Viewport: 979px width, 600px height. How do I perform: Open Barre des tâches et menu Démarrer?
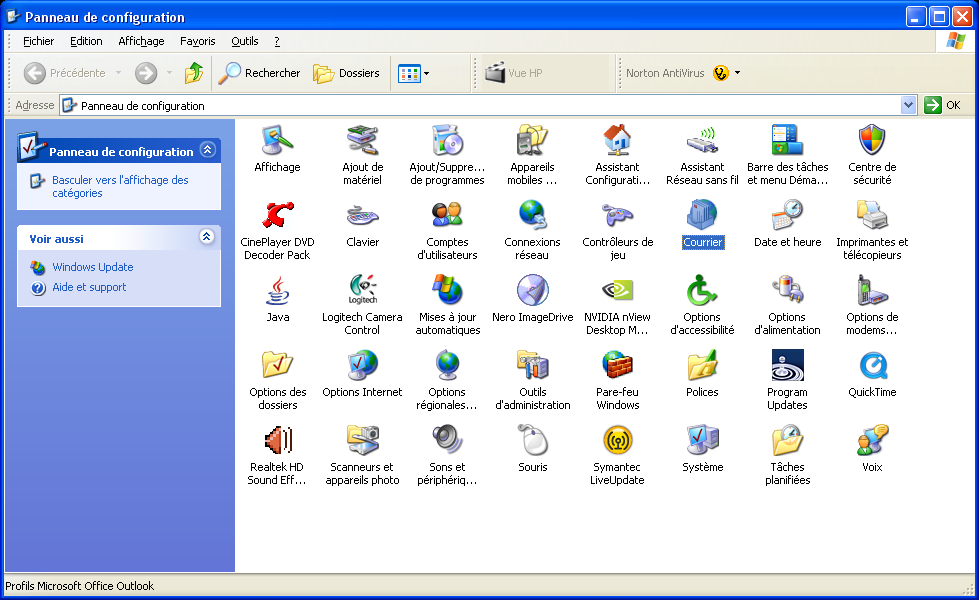pos(787,141)
